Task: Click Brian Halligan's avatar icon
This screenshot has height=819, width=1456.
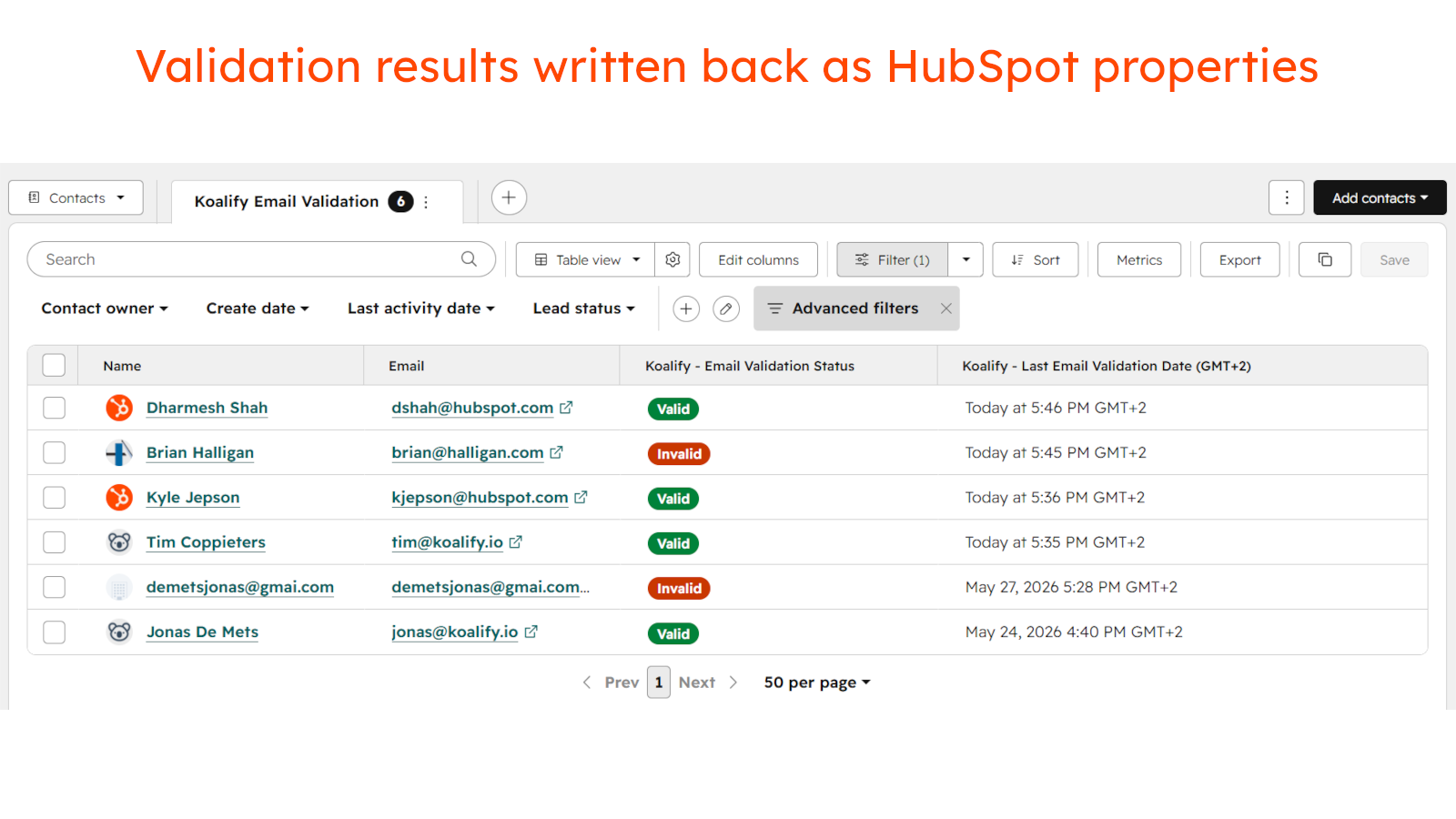Action: [119, 452]
